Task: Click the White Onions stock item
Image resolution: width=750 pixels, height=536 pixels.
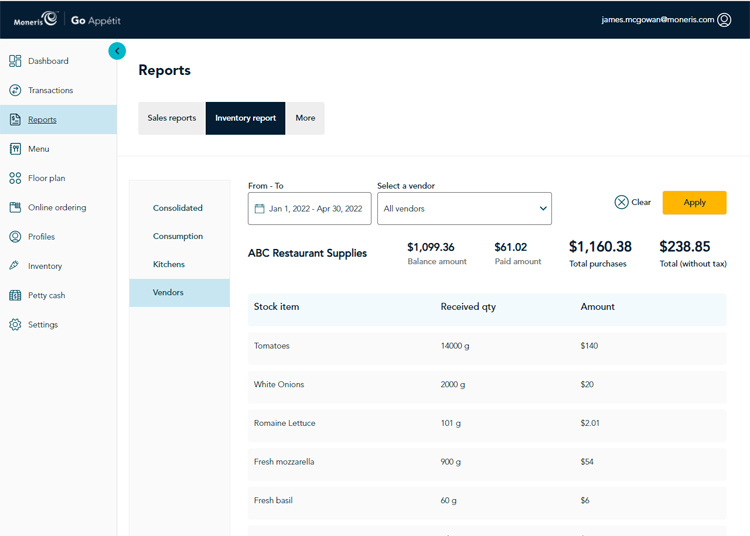Action: tap(279, 384)
